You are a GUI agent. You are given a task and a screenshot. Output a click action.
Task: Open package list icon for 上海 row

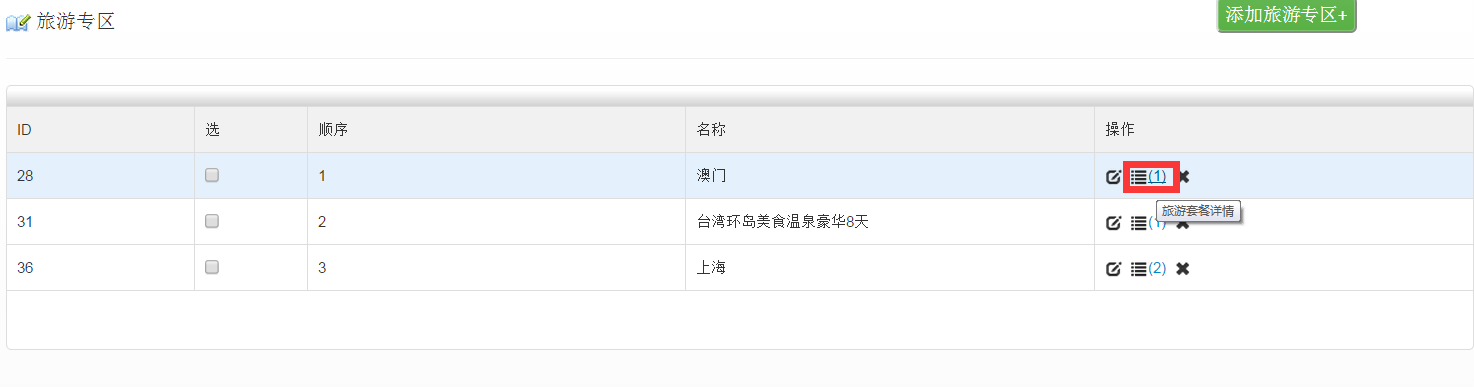(1138, 269)
